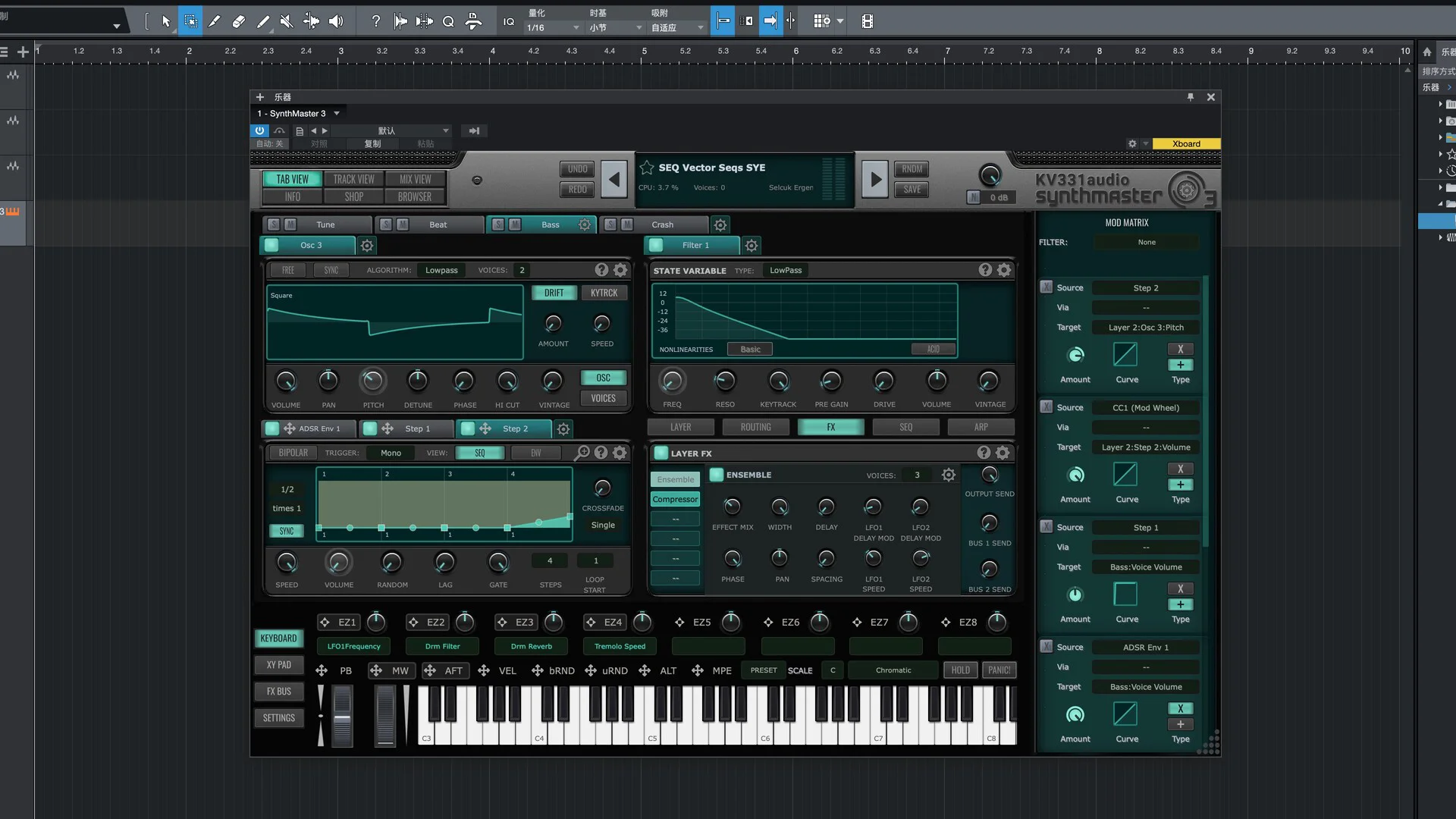Image resolution: width=1456 pixels, height=819 pixels.
Task: Select the Eraser tool
Action: point(239,21)
